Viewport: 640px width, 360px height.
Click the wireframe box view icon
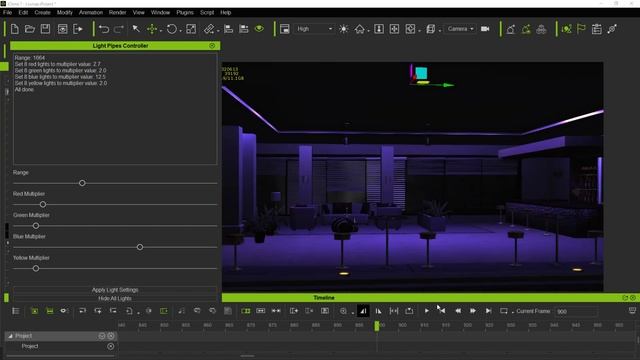430,29
